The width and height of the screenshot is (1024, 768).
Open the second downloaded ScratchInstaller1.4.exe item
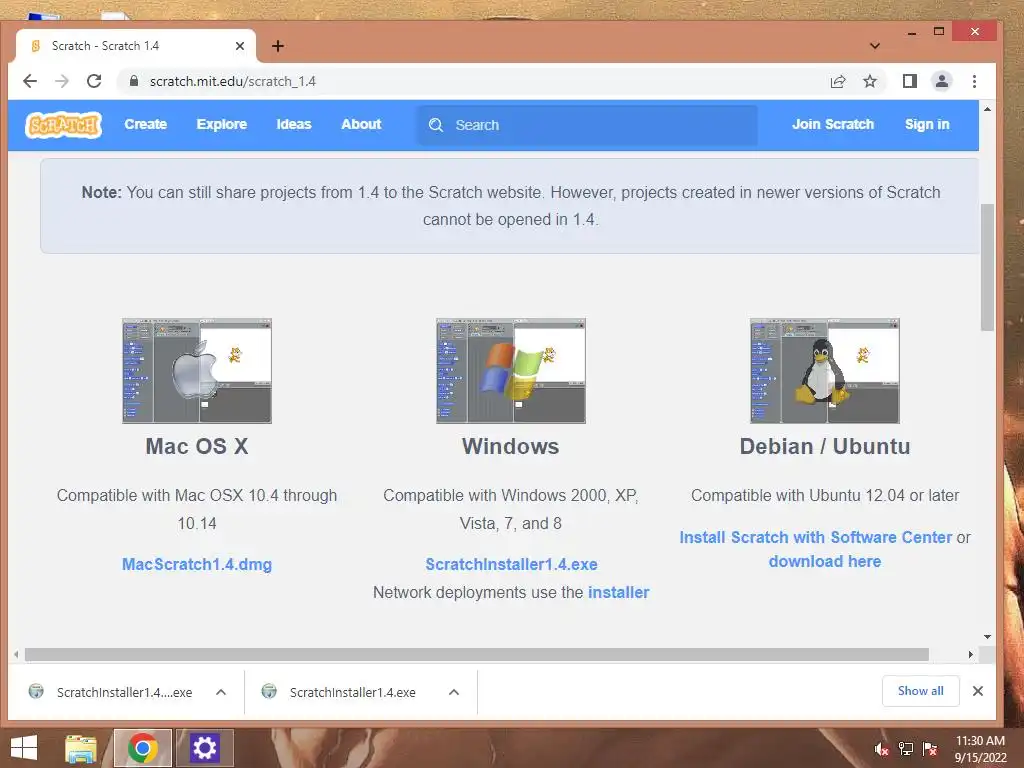340,692
